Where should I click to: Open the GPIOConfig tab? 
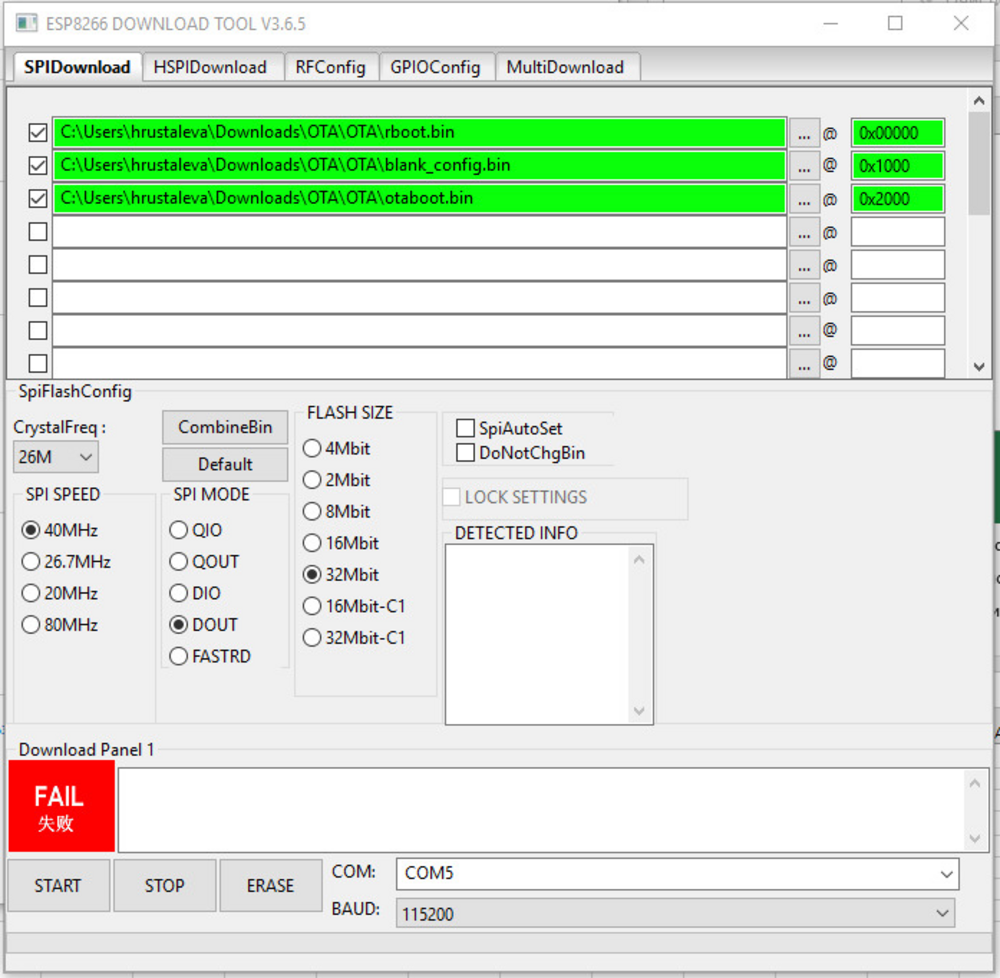436,67
